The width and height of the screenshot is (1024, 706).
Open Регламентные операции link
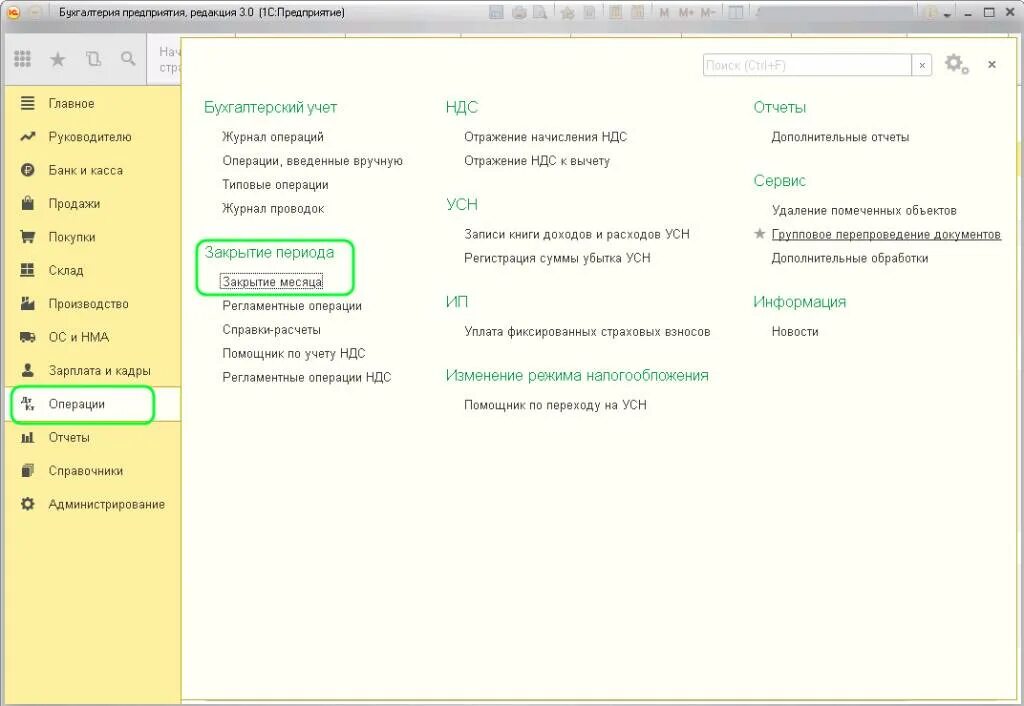(x=292, y=306)
